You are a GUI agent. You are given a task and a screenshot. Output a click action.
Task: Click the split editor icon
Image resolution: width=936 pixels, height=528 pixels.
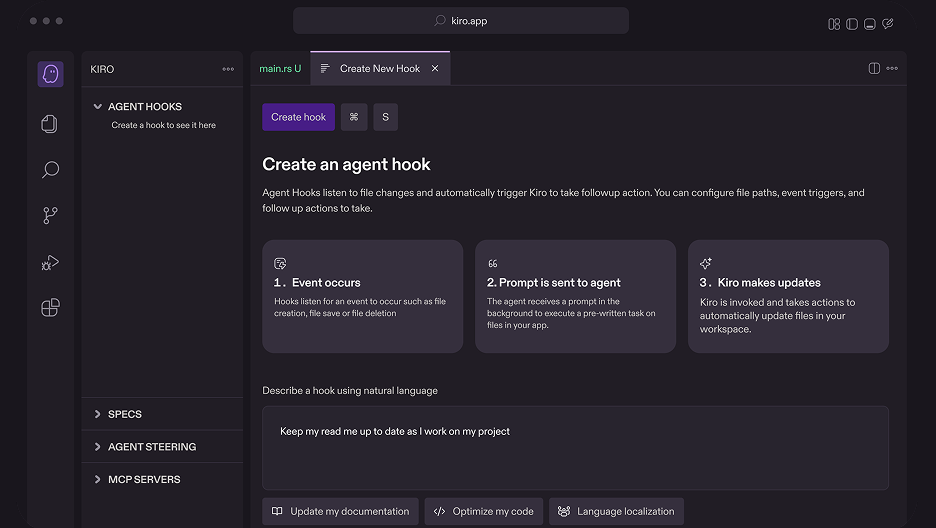[874, 69]
